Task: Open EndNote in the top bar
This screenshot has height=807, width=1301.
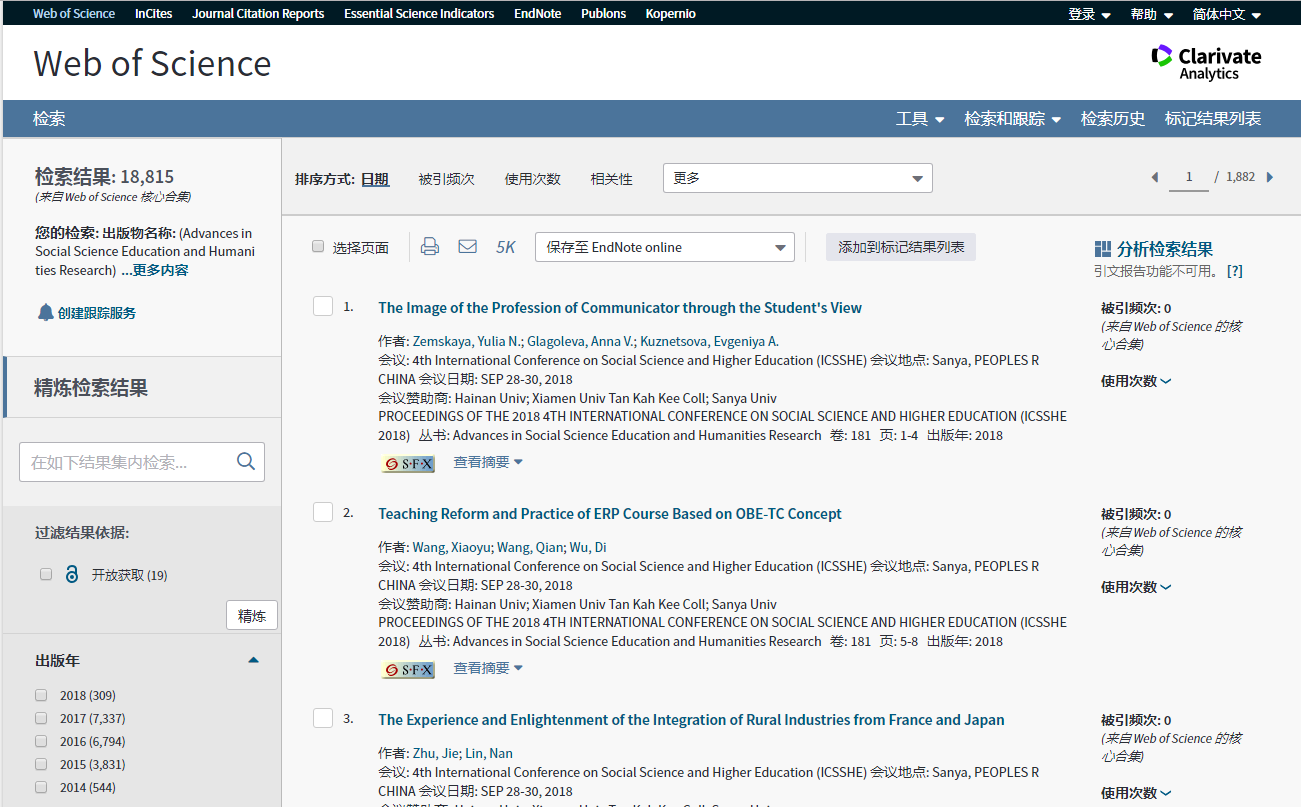Action: tap(537, 14)
